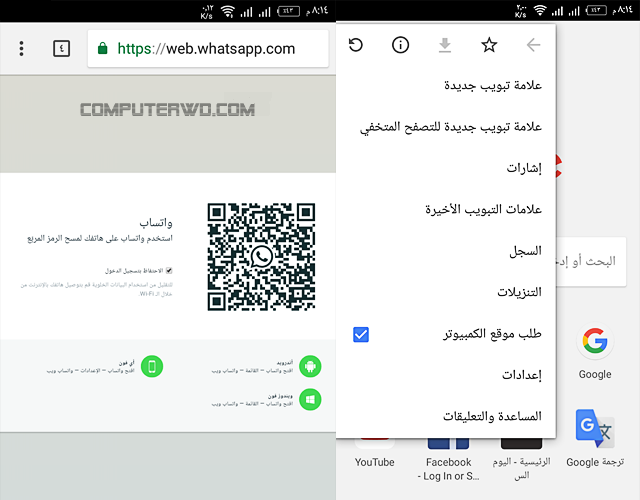Open the 'التنزيلات' downloads entry
This screenshot has width=640, height=500.
click(x=446, y=292)
